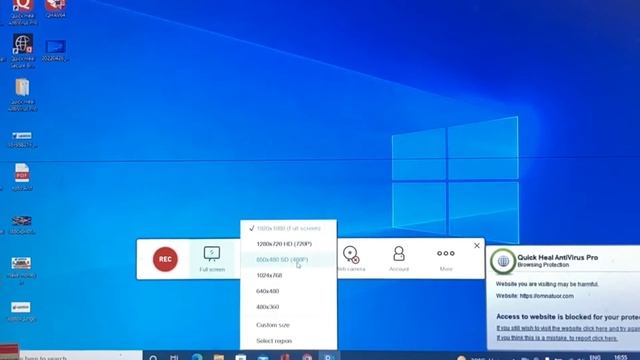Start recording with the red REC button

tap(165, 259)
